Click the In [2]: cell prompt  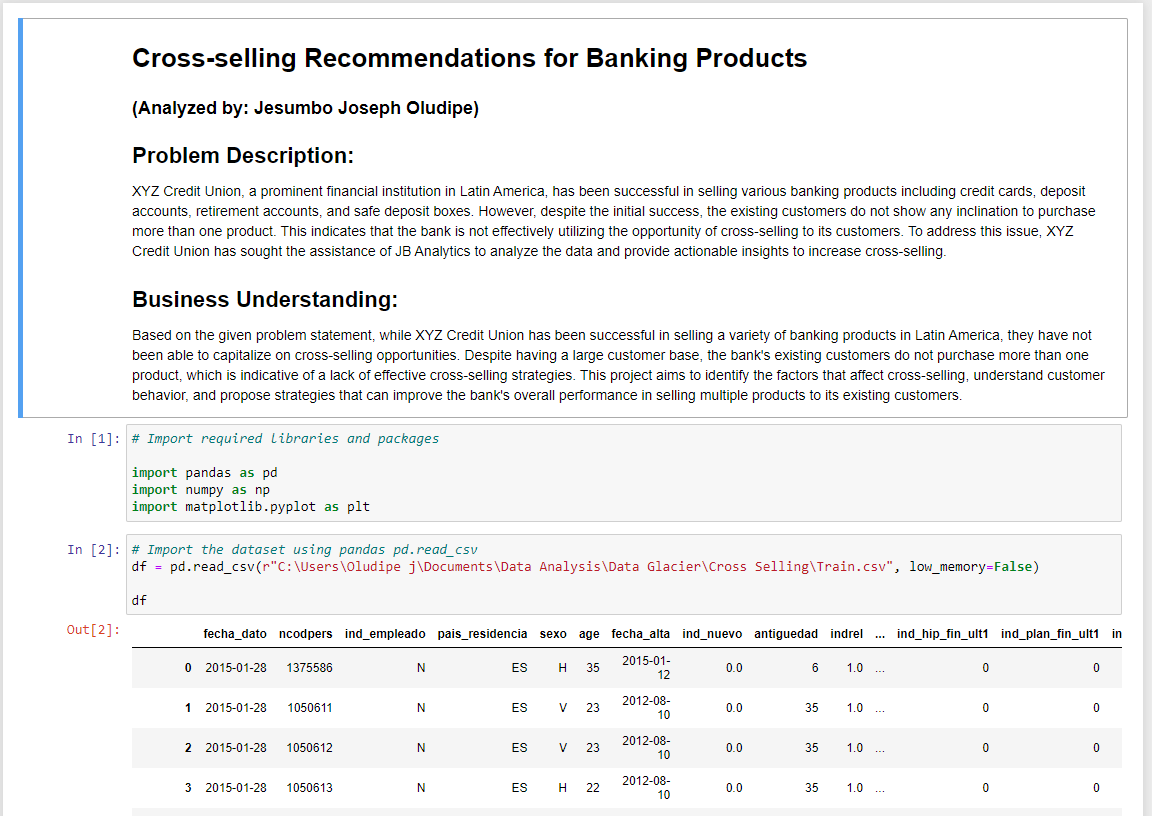point(93,549)
